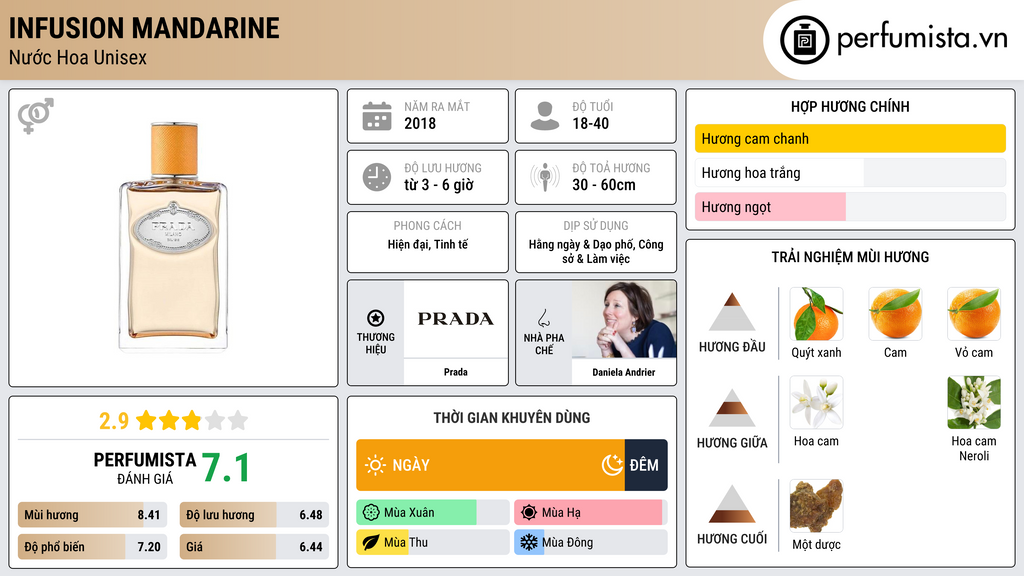1024x576 pixels.
Task: Click the leaf icon for Mùa Thu
Action: tap(371, 542)
